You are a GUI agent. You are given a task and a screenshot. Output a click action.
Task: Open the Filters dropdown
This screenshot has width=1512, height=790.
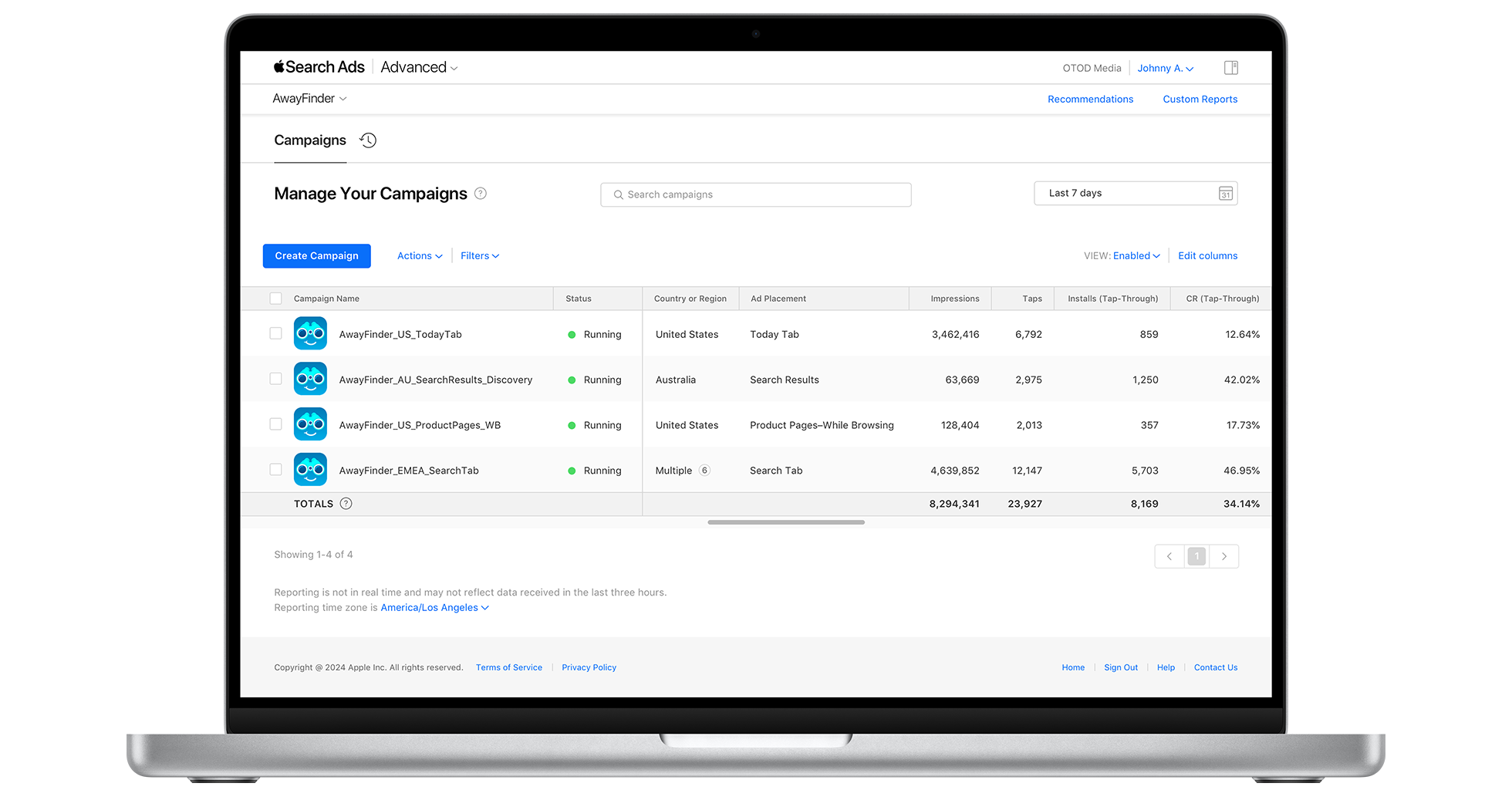coord(480,256)
